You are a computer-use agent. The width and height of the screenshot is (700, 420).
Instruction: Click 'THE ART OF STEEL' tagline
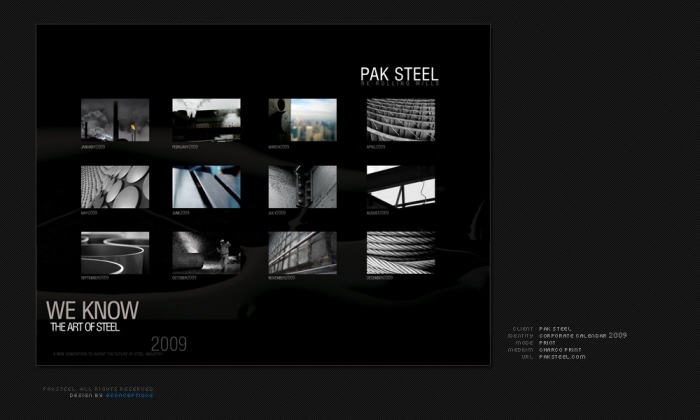point(85,327)
